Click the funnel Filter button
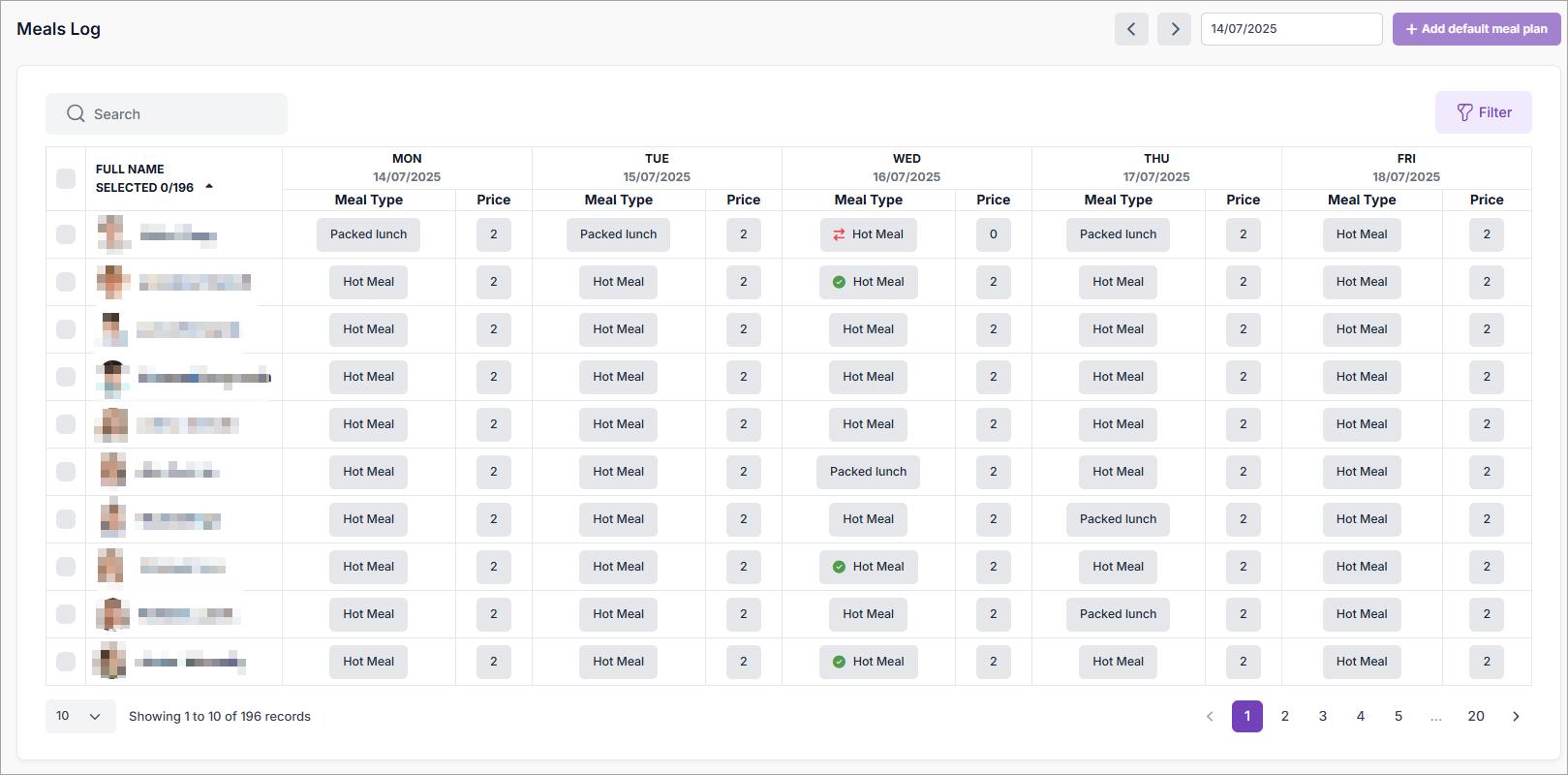1568x775 pixels. click(1483, 112)
